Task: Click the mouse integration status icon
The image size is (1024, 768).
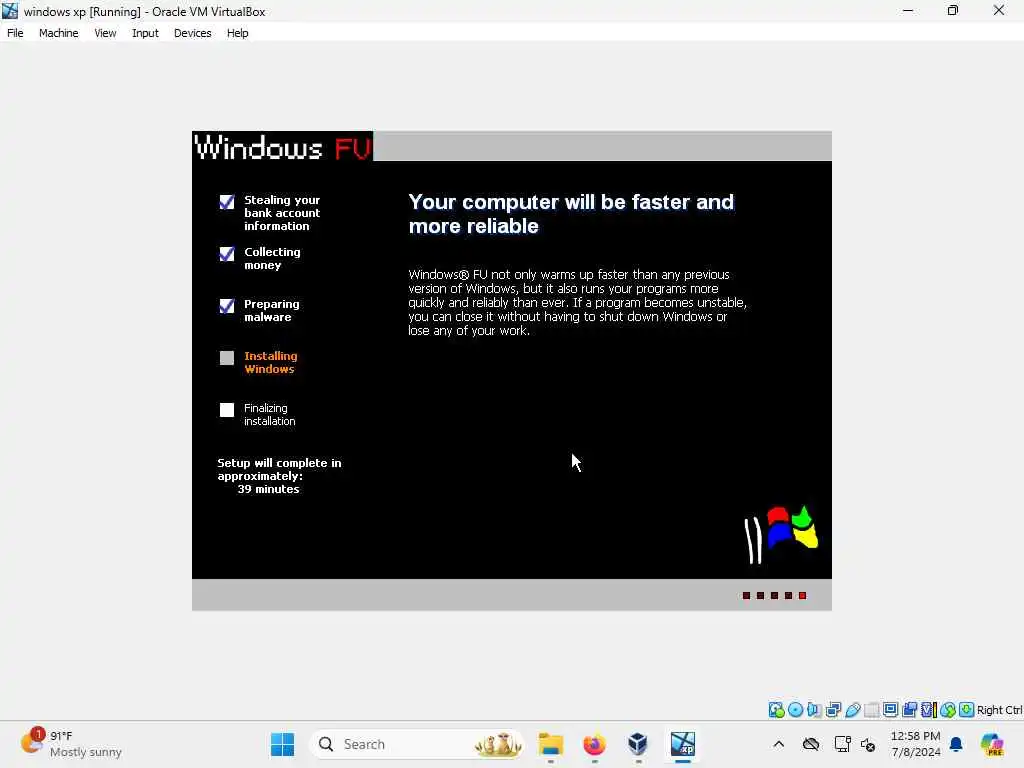Action: tap(948, 709)
